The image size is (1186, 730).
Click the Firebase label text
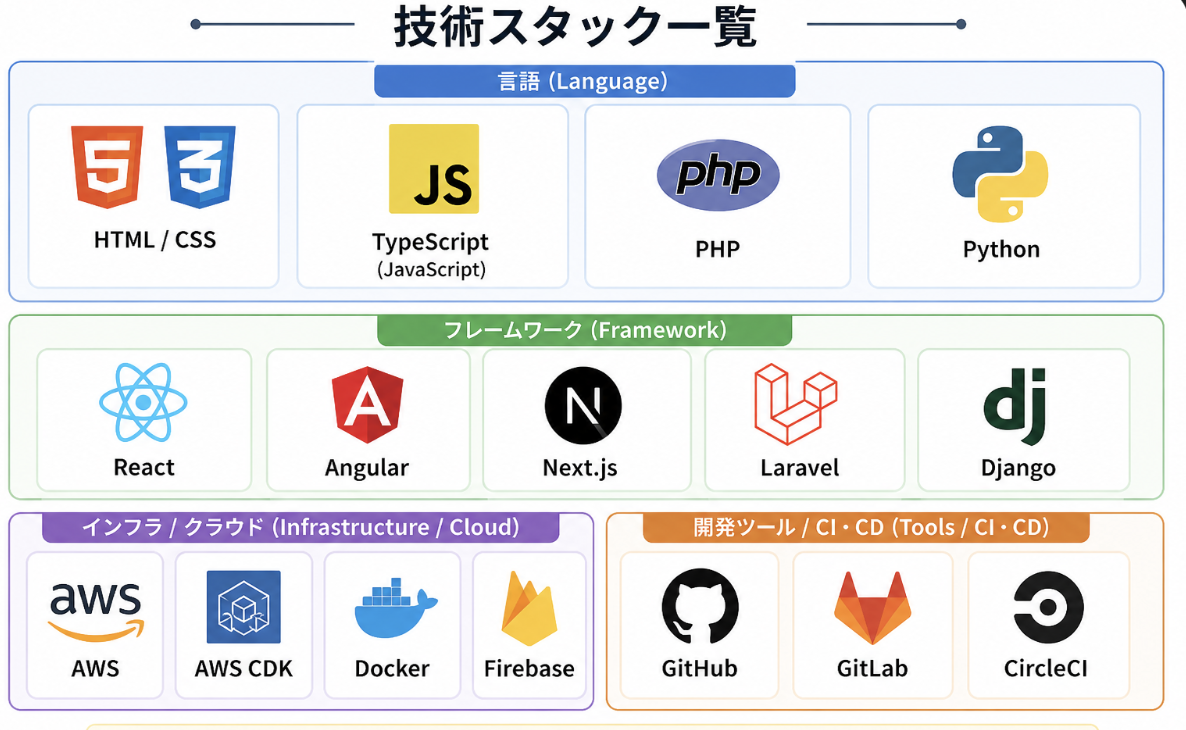pos(529,669)
